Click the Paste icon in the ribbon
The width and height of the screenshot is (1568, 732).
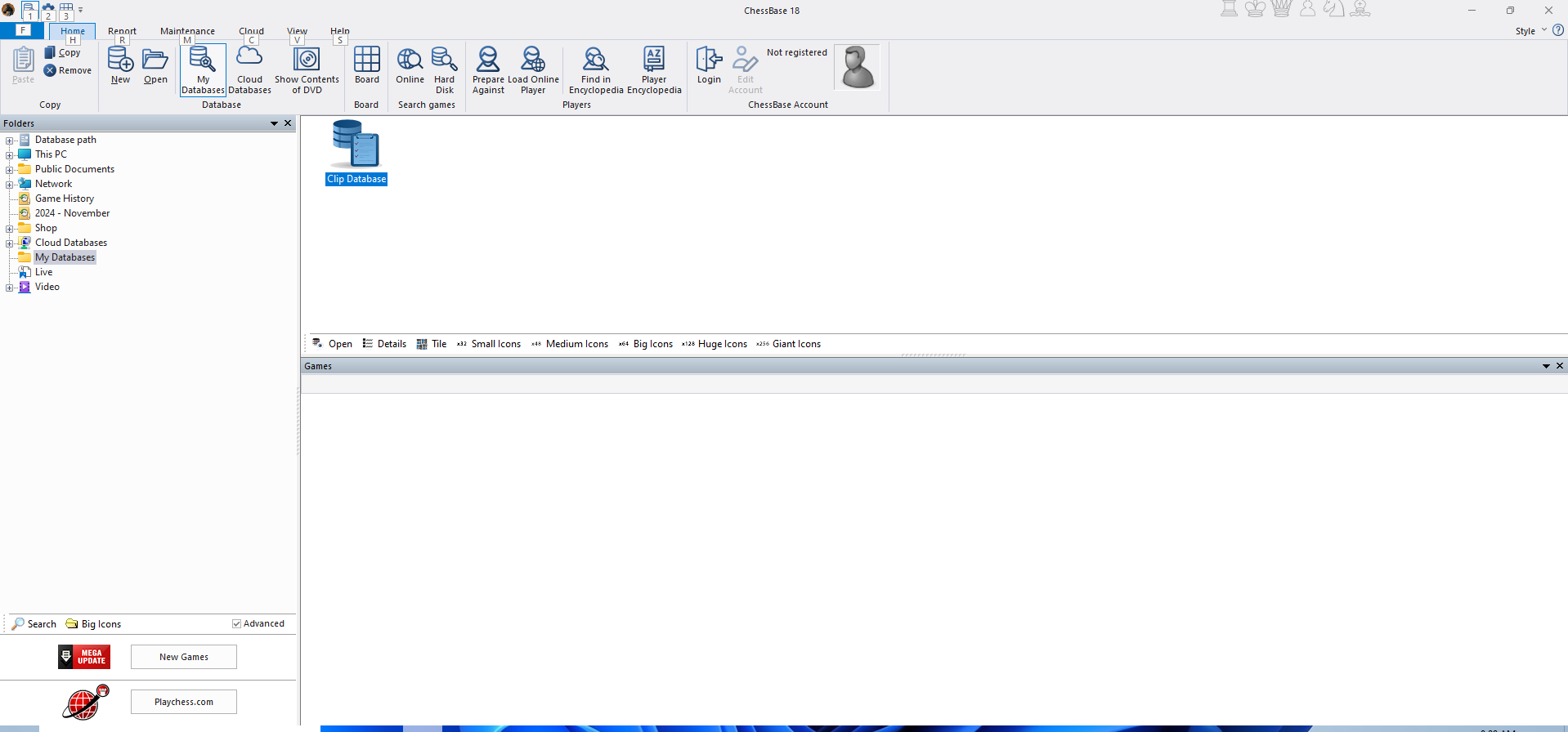(x=23, y=59)
